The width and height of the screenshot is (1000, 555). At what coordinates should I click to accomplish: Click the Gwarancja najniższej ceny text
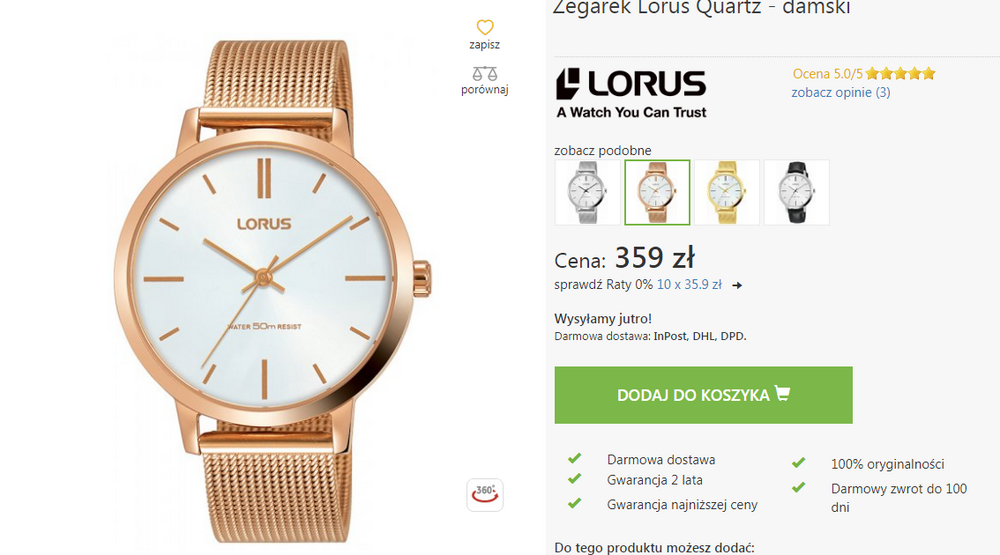point(682,505)
